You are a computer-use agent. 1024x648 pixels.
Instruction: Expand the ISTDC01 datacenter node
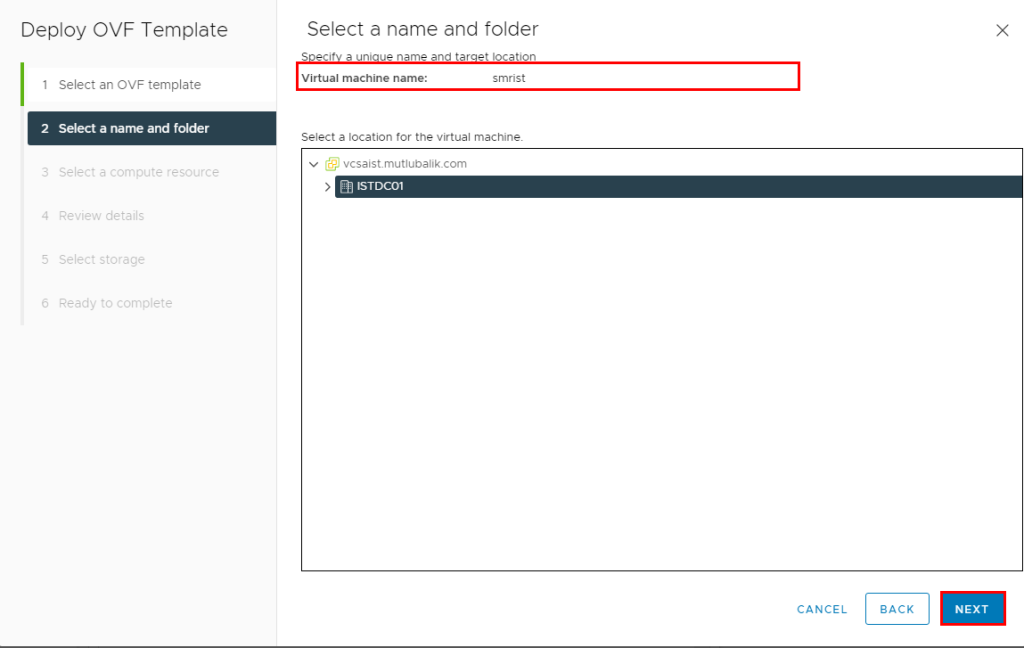tap(327, 187)
